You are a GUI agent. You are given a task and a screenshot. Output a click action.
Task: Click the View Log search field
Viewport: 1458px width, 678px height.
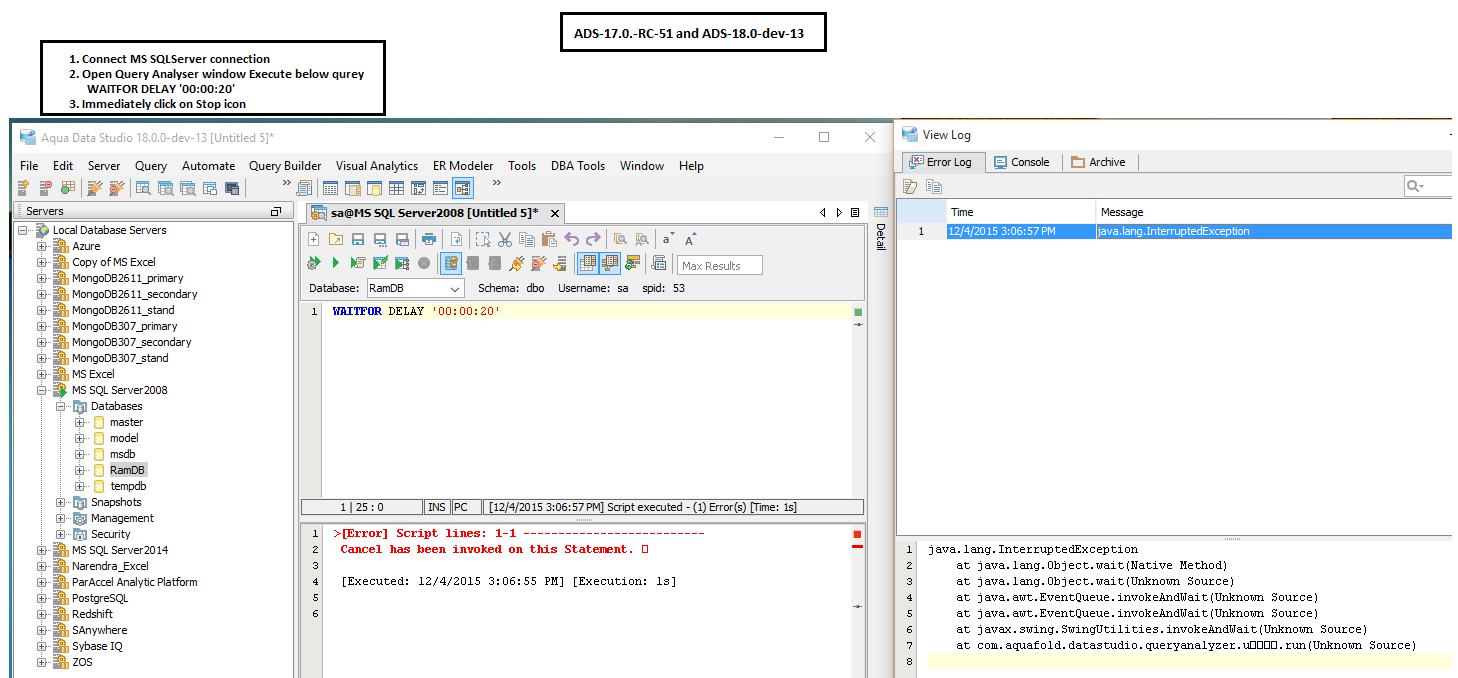(1428, 186)
